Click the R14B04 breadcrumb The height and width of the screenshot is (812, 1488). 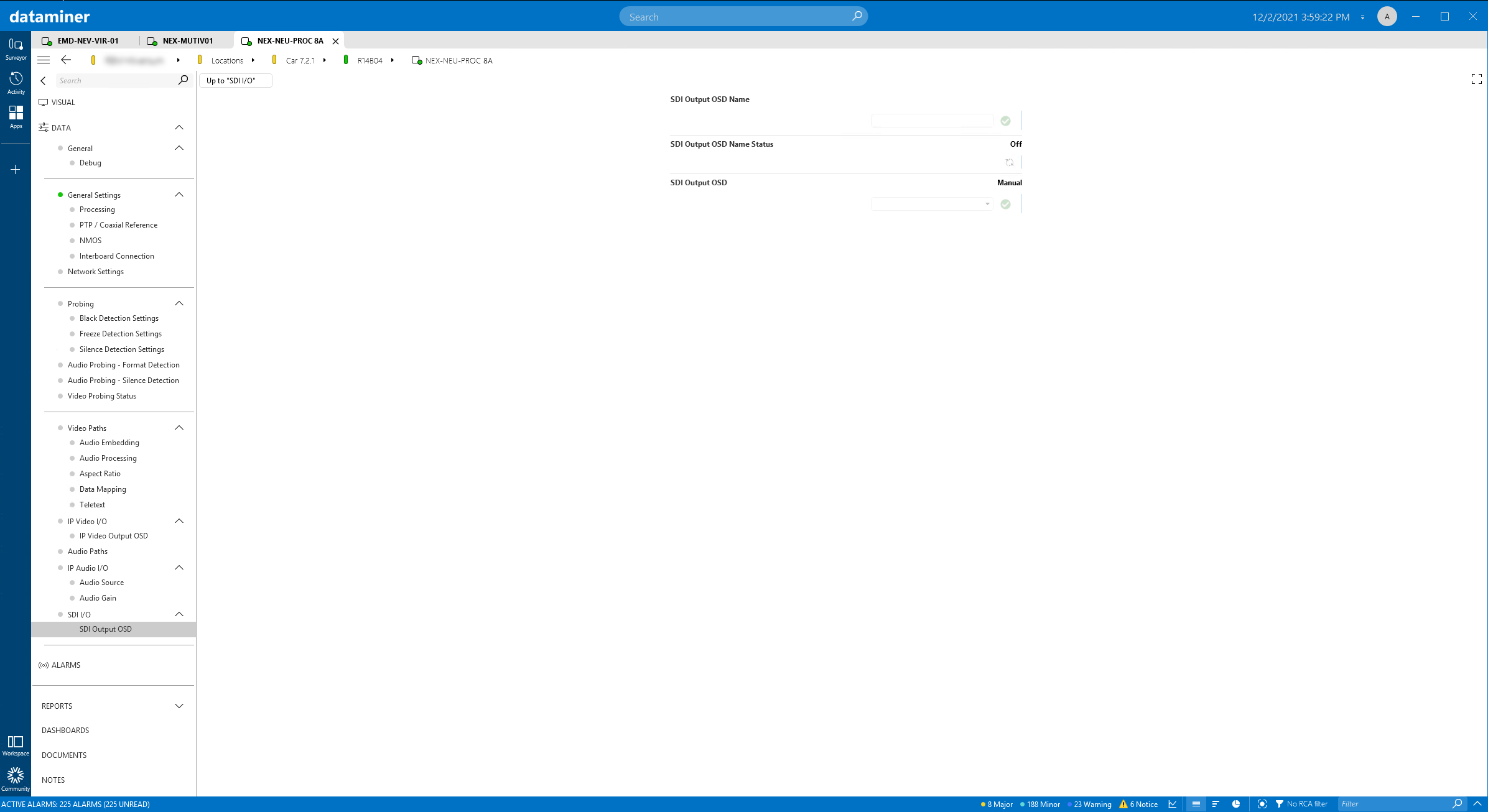click(x=370, y=60)
